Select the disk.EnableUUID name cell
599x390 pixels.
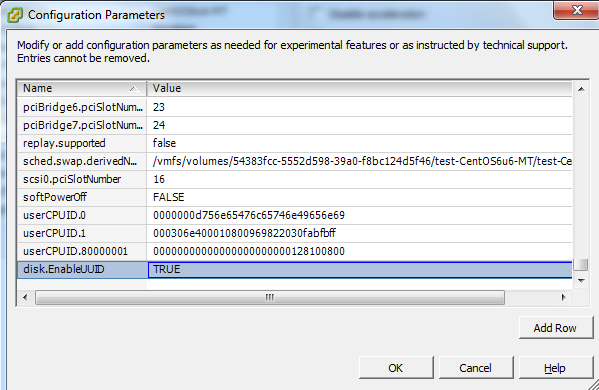[x=82, y=269]
